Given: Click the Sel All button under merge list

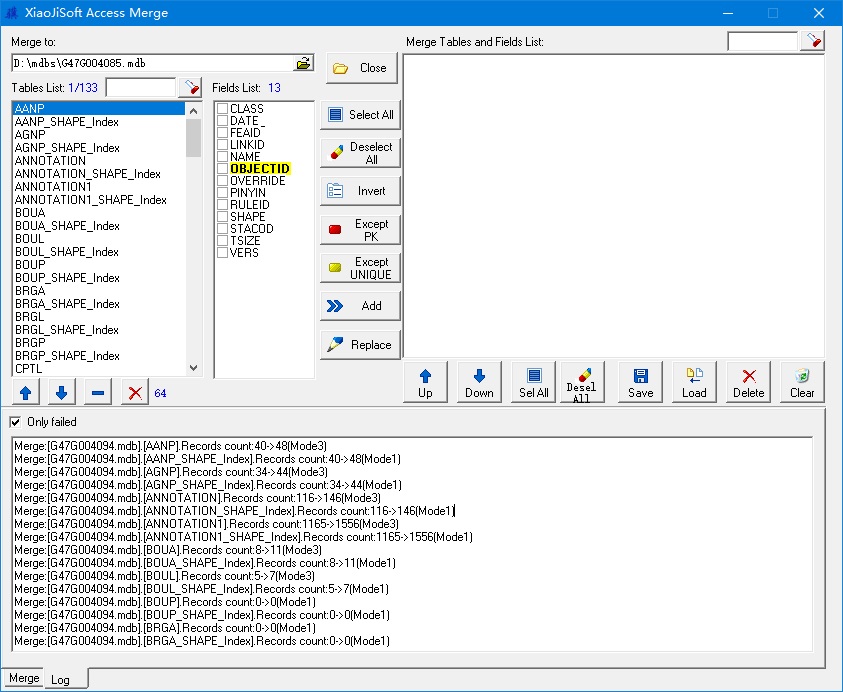Looking at the screenshot, I should (x=533, y=382).
